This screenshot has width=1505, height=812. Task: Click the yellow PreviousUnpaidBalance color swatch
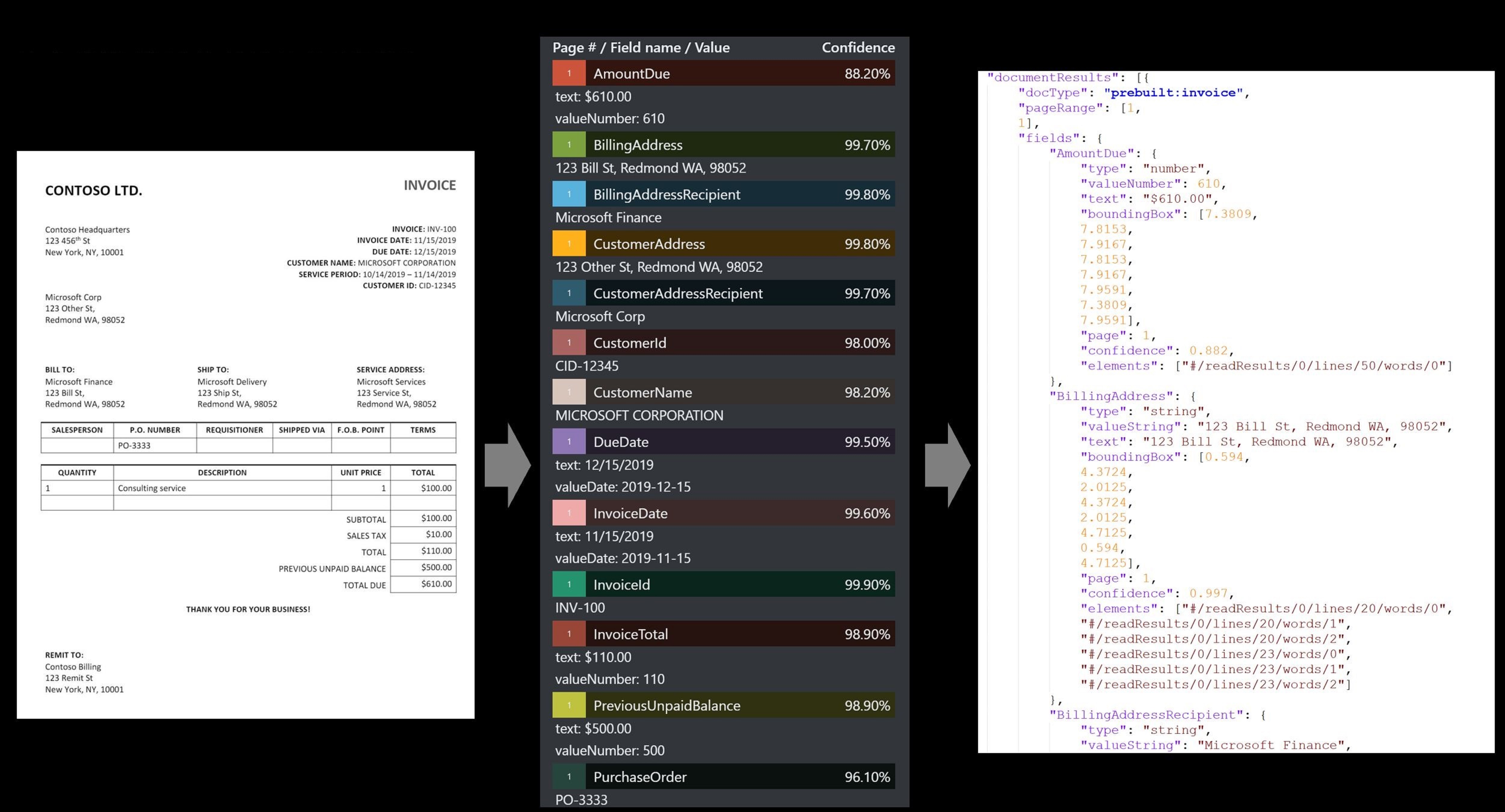[x=568, y=706]
